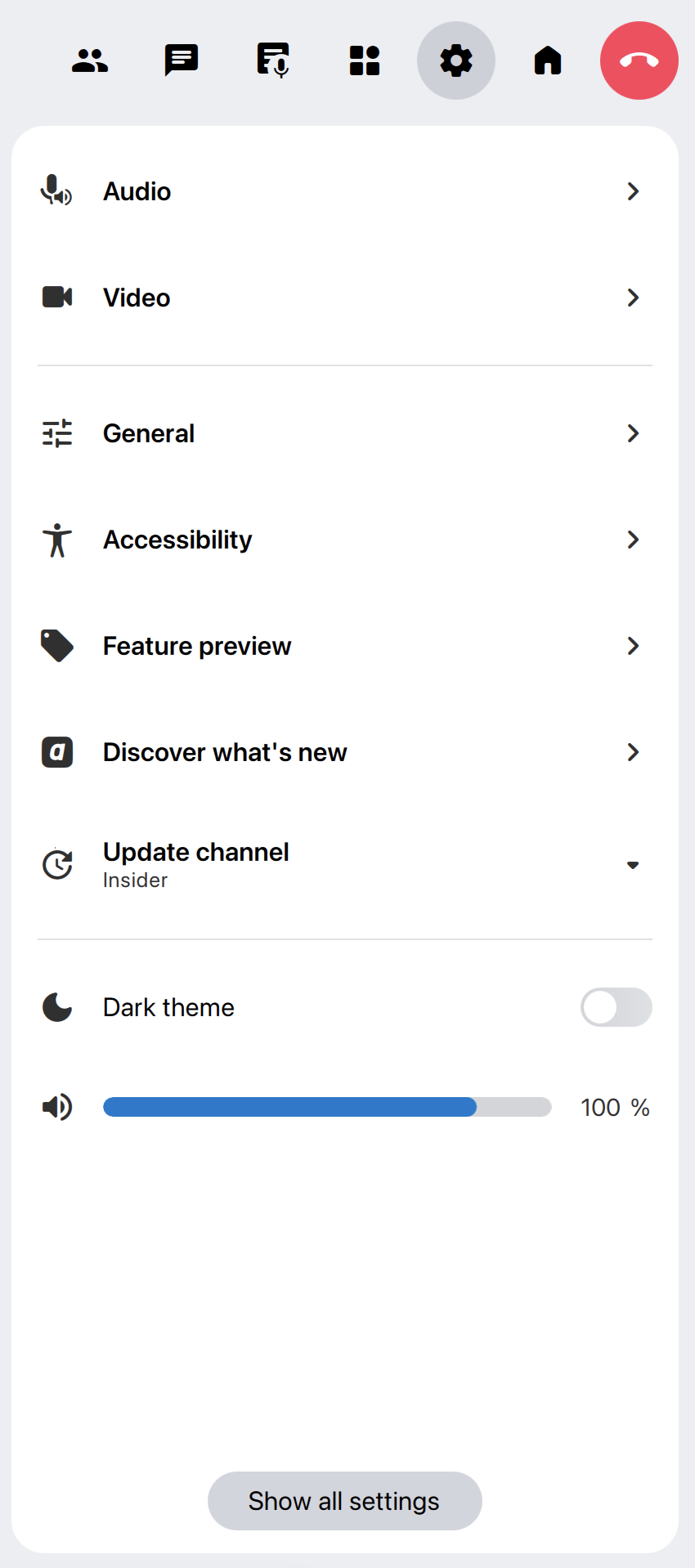Click the settings gear icon
This screenshot has width=695, height=1568.
[456, 60]
